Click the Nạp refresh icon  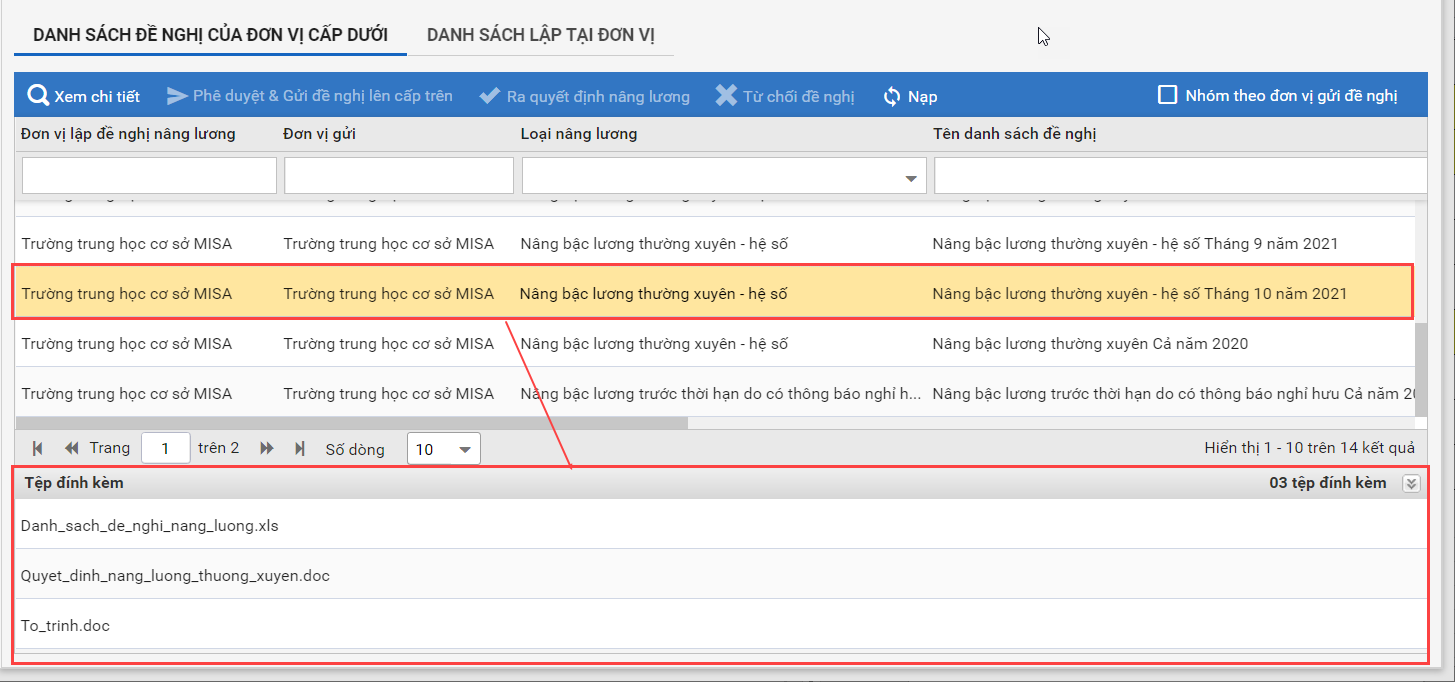coord(892,97)
